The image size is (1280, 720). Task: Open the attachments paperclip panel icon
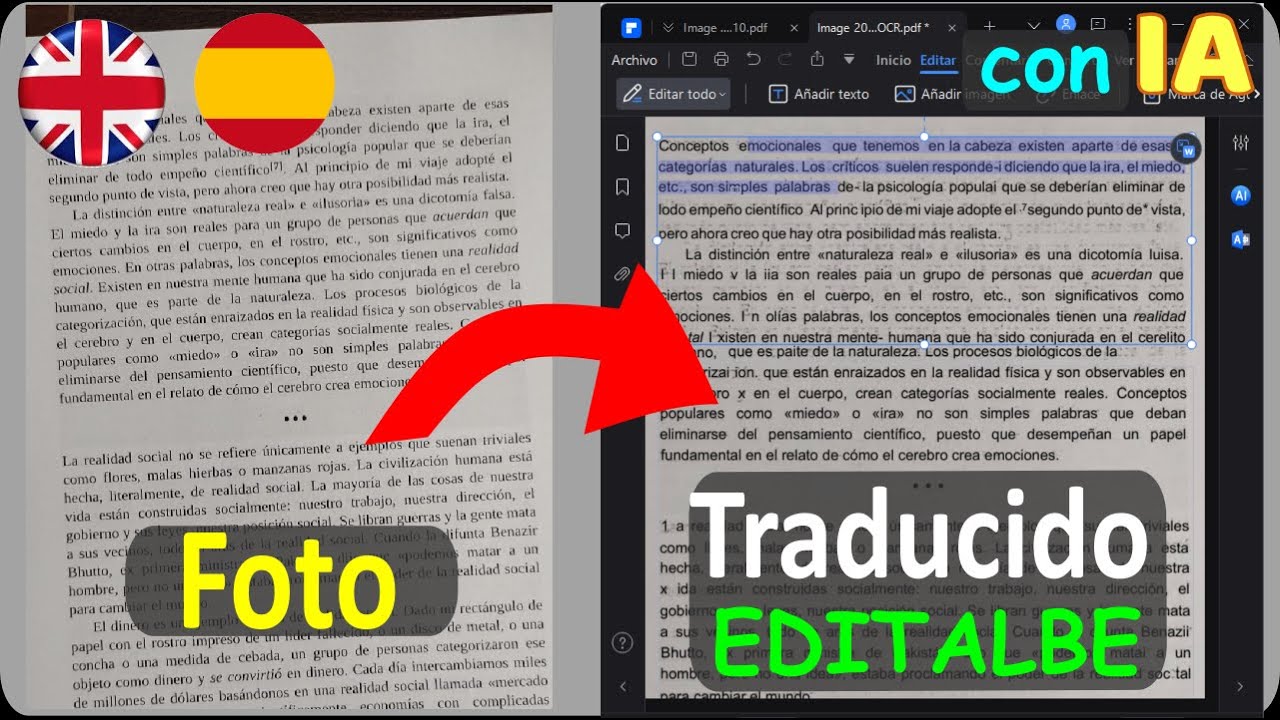(x=622, y=274)
